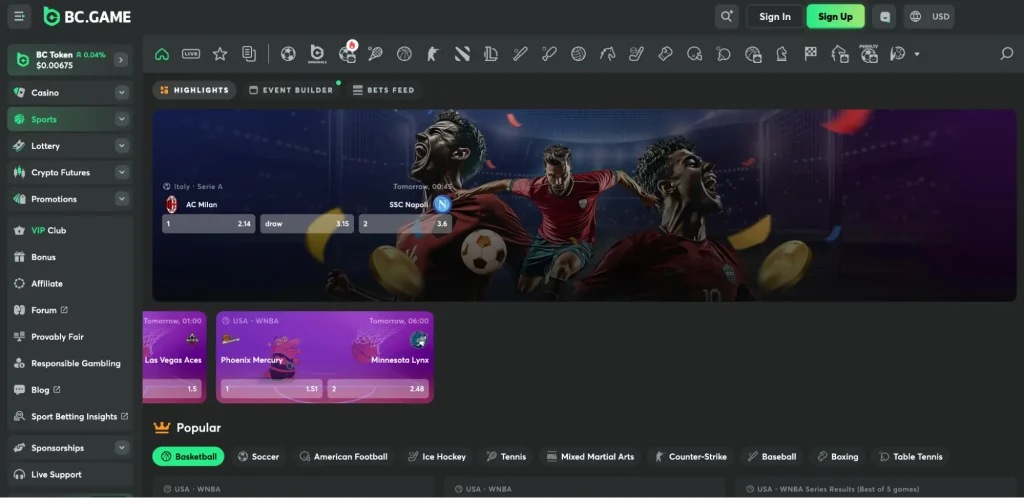Expand the Casino sidebar section
Viewport: 1024px width, 498px height.
click(121, 93)
